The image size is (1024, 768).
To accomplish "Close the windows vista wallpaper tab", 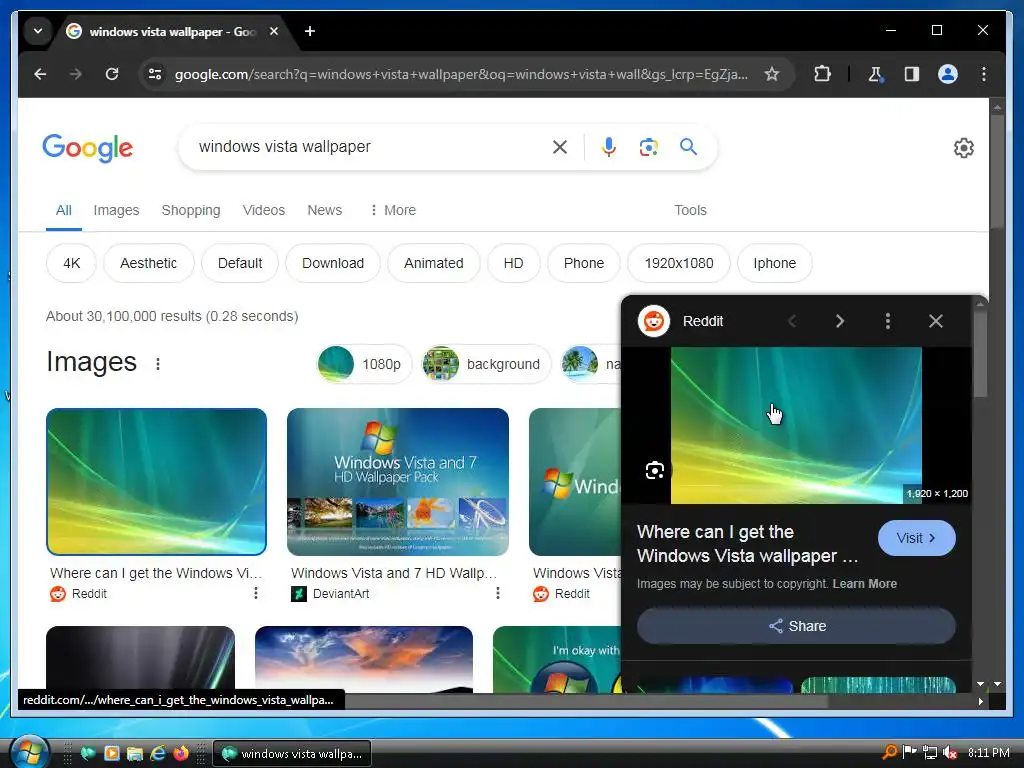I will tap(274, 31).
